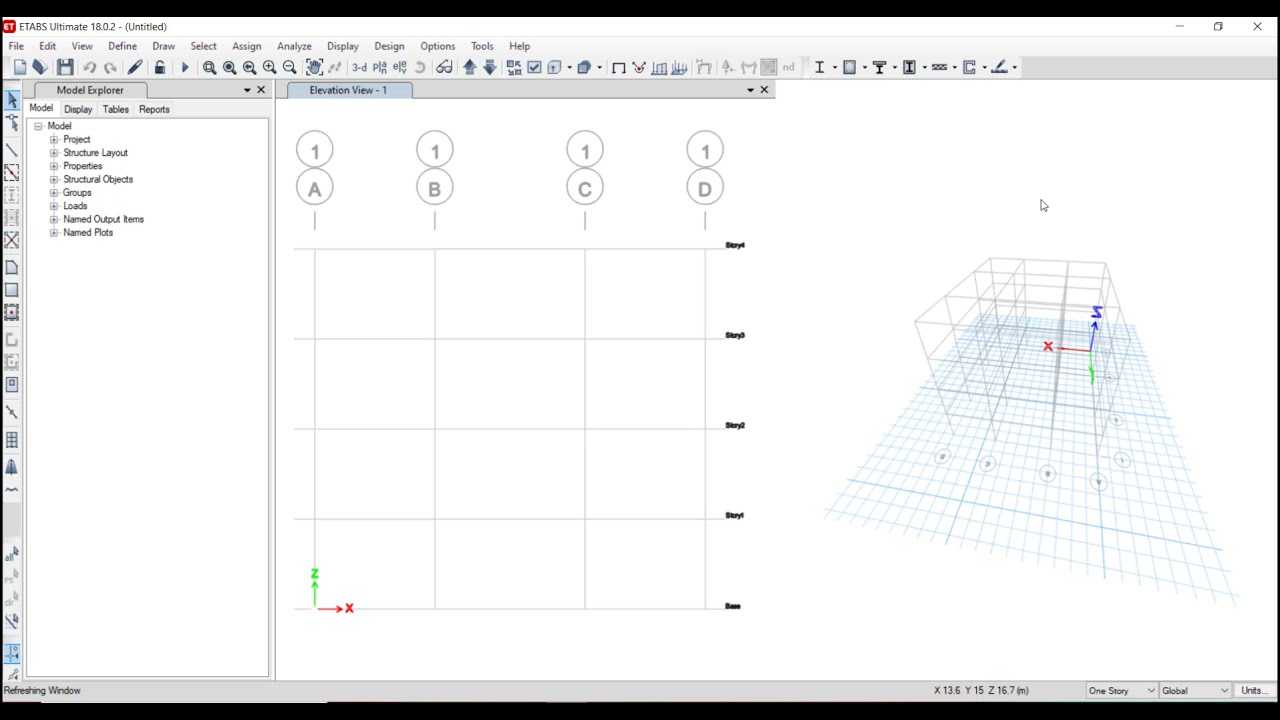Image resolution: width=1280 pixels, height=720 pixels.
Task: Click the Select Object pointer tool
Action: point(12,100)
